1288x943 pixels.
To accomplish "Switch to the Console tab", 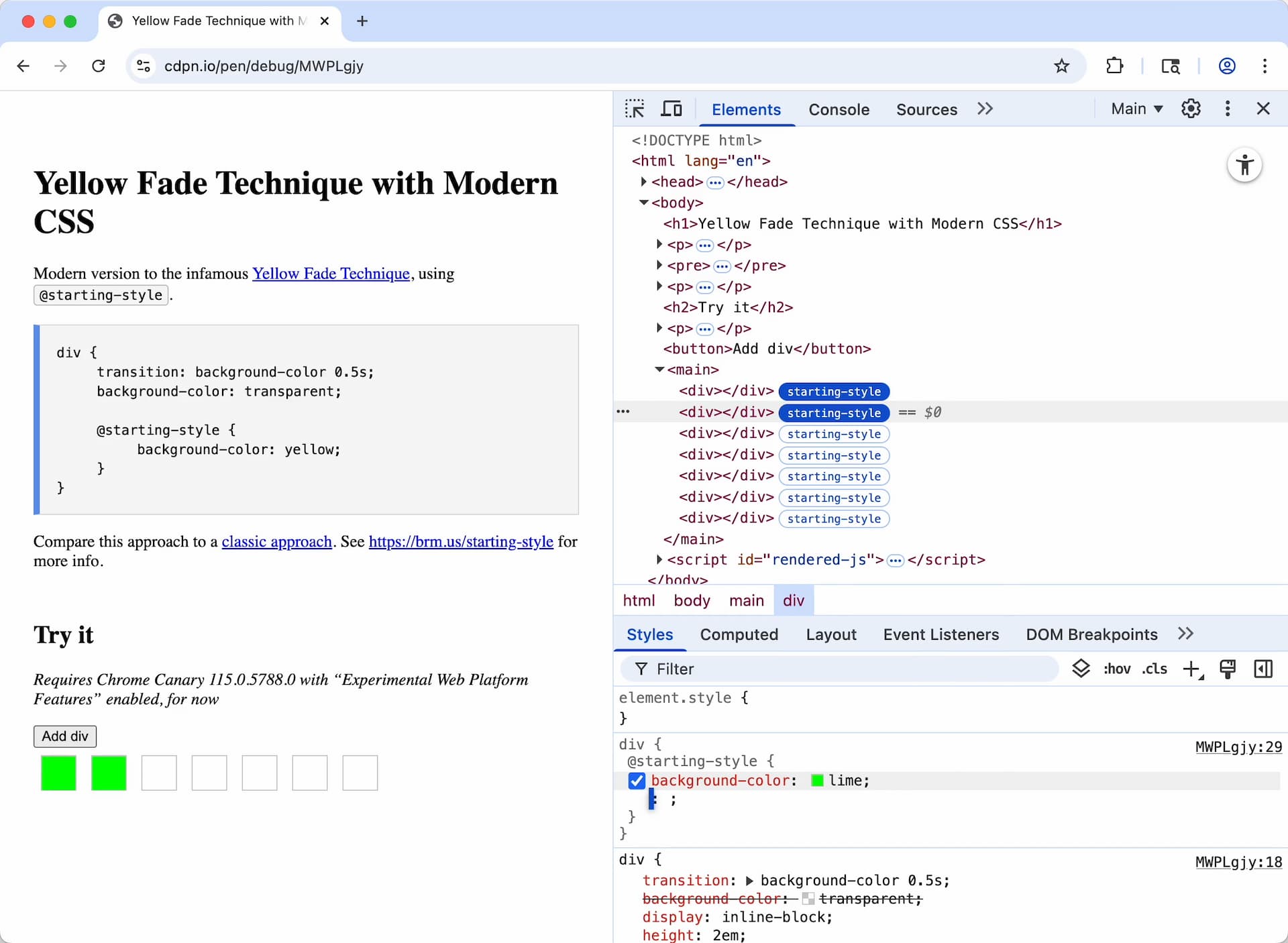I will tap(839, 109).
